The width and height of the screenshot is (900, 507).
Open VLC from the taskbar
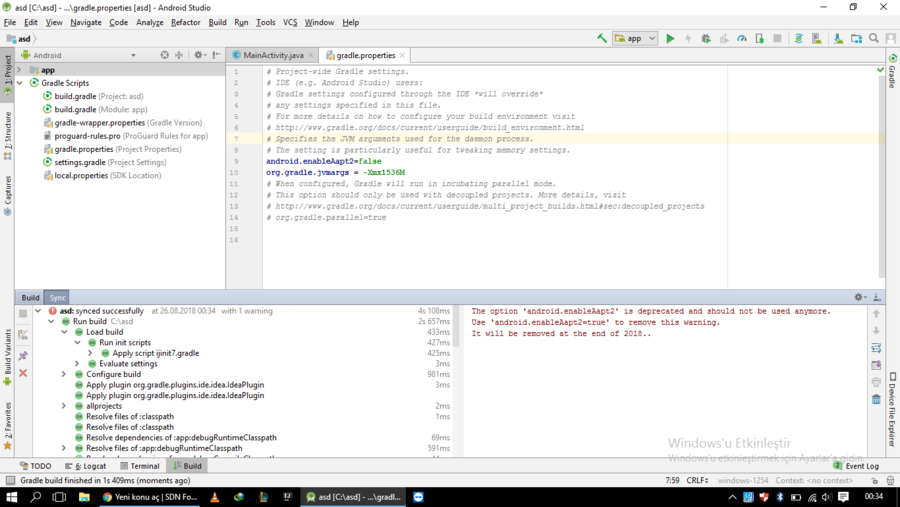(x=215, y=497)
